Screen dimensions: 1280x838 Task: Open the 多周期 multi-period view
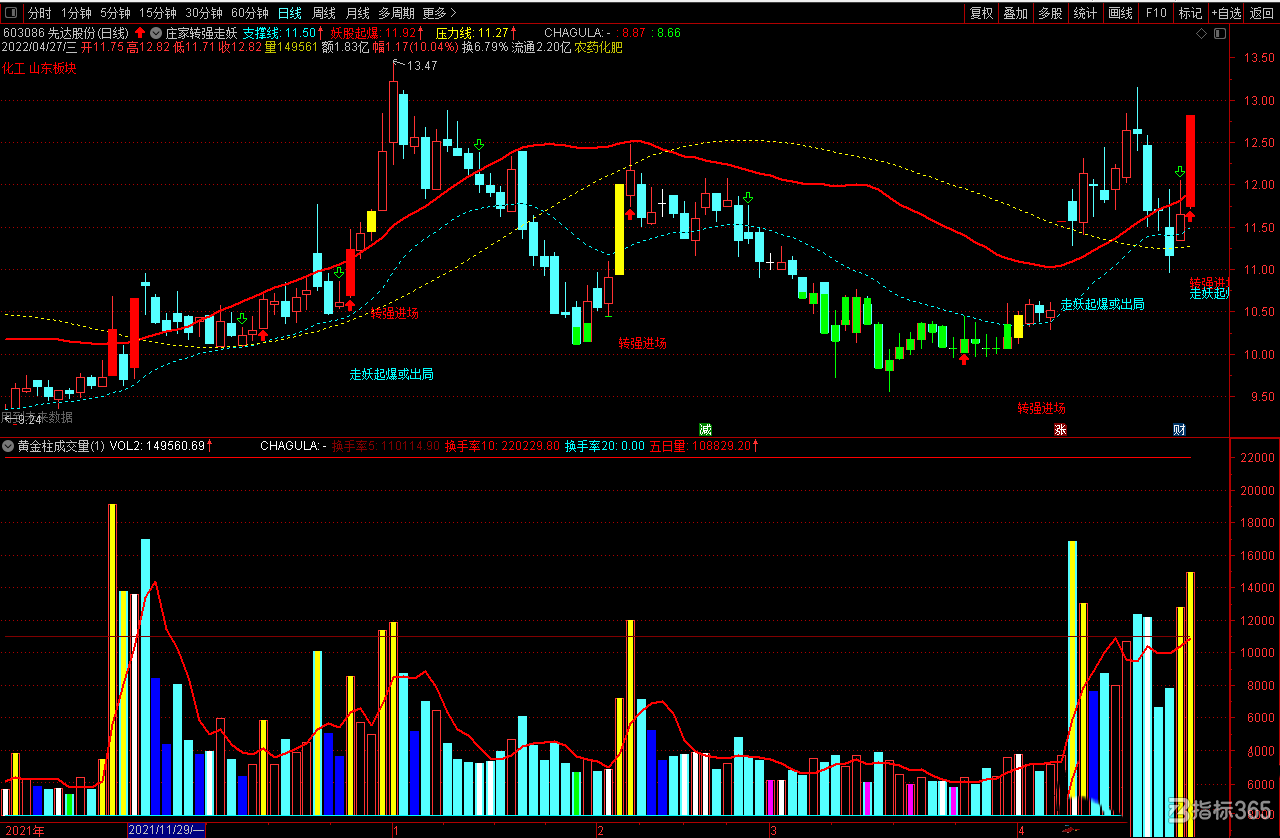(x=396, y=13)
